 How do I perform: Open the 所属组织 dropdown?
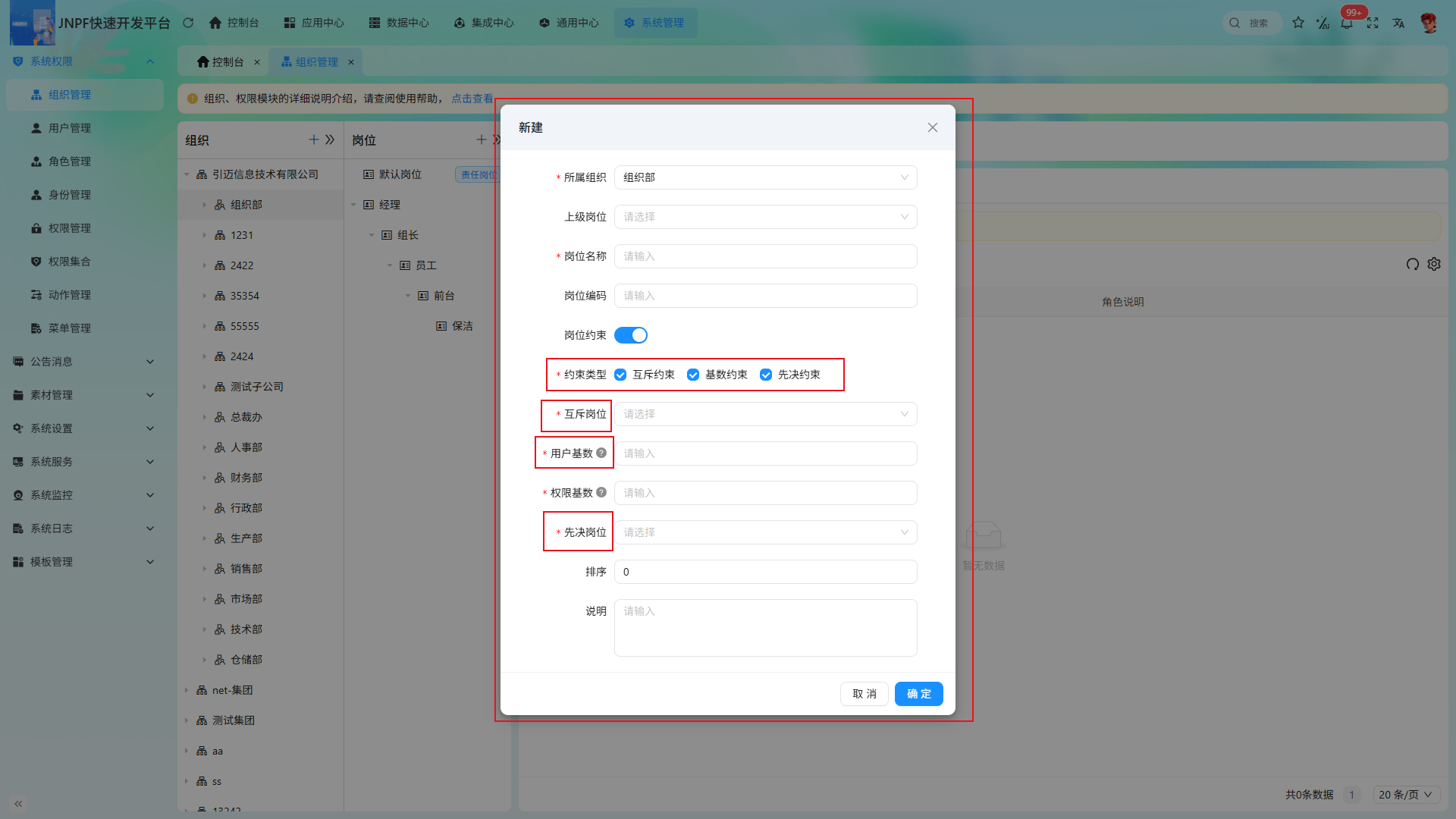click(x=766, y=177)
